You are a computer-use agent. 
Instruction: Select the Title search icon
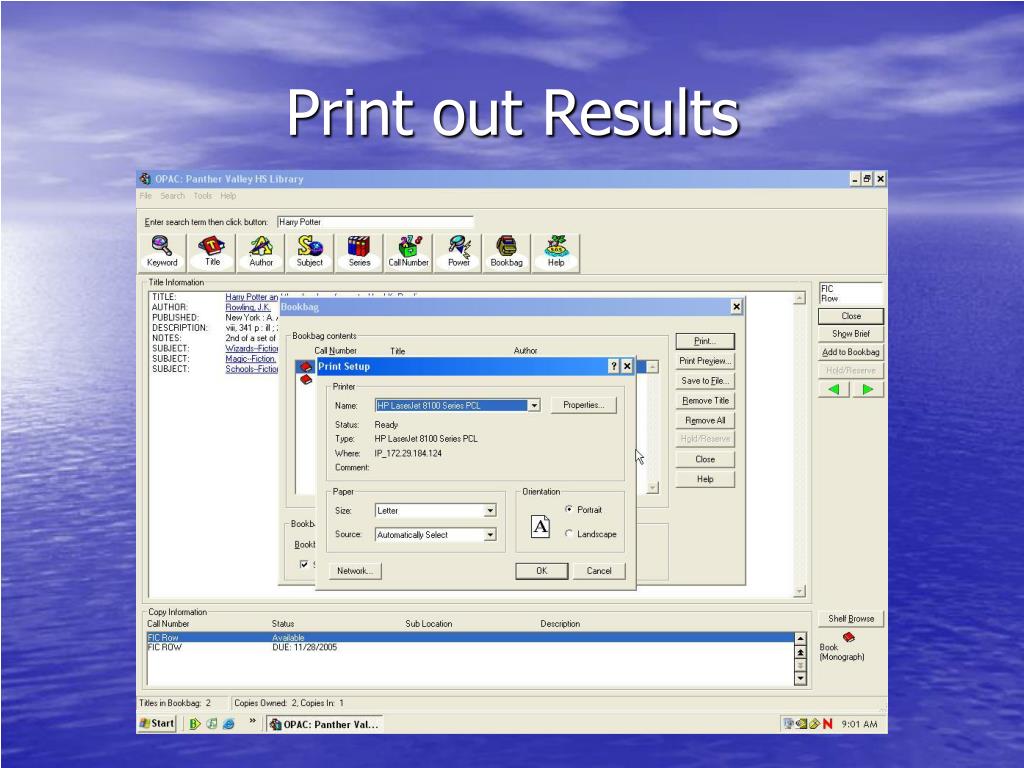click(212, 252)
